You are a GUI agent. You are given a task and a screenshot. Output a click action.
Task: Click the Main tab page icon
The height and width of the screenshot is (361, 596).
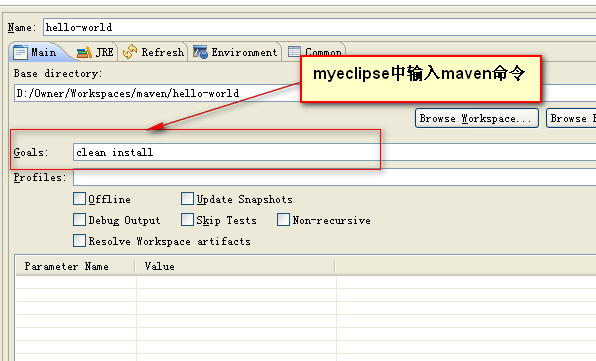20,52
